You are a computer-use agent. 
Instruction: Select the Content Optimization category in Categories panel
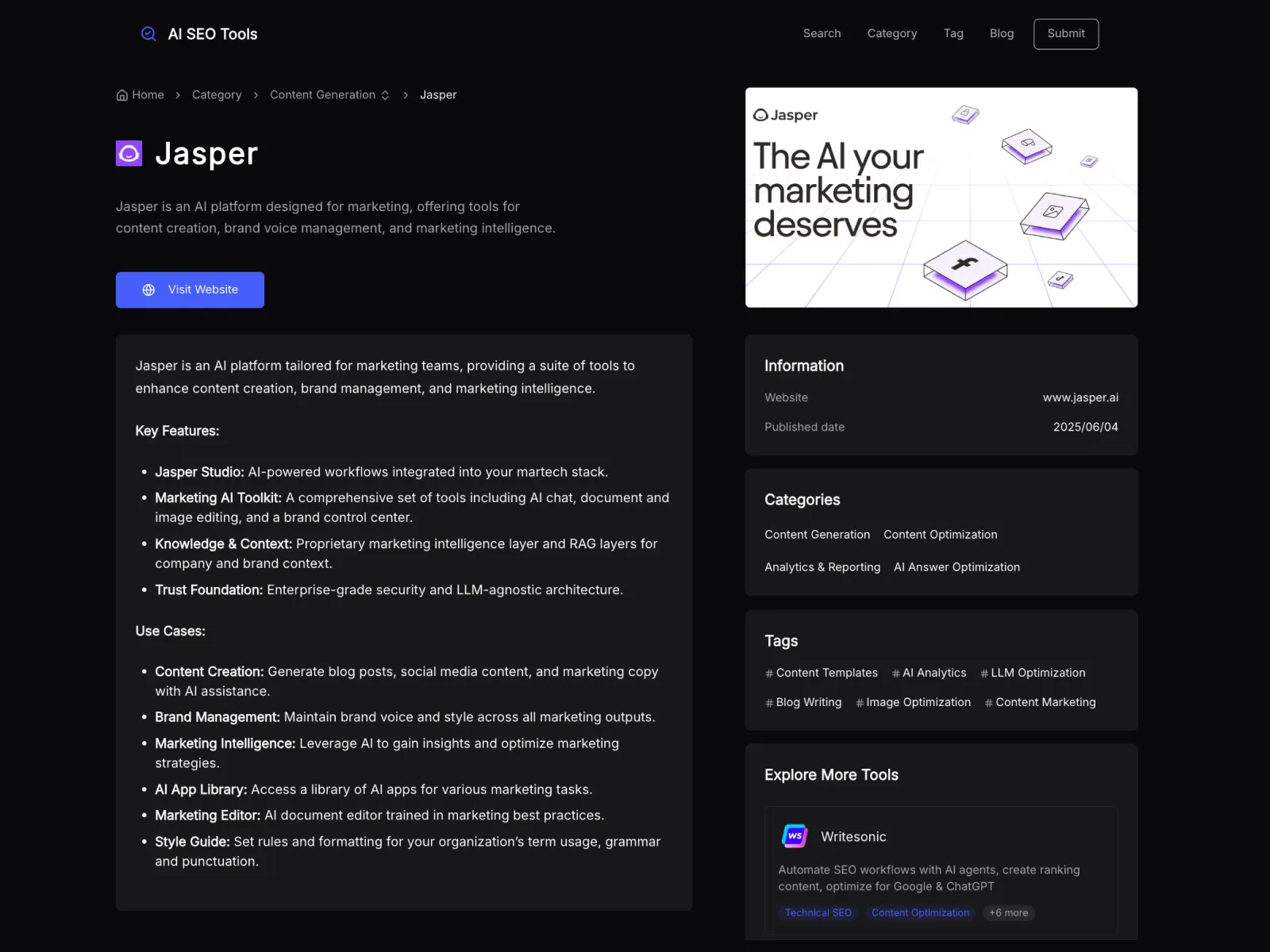point(940,535)
